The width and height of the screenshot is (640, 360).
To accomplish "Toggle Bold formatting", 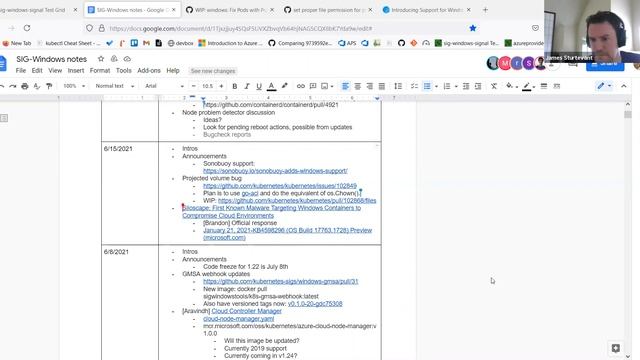I will (x=235, y=86).
